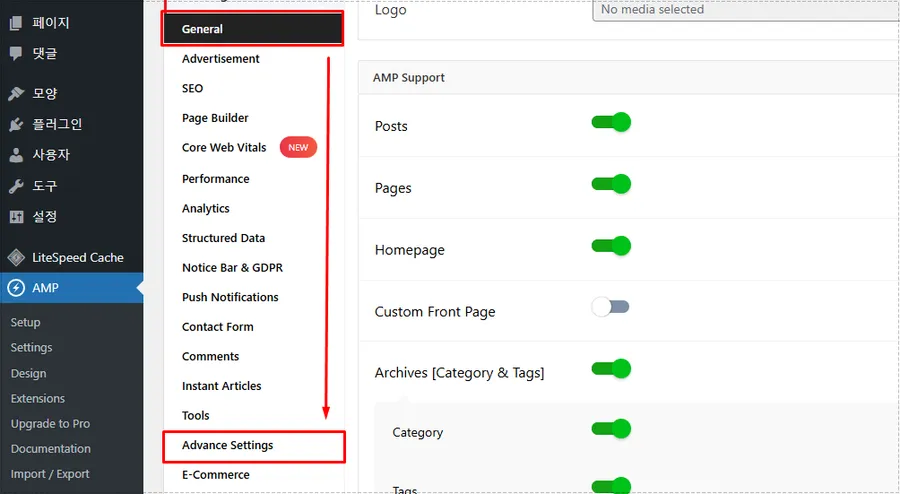Click the Plugins plug icon
Viewport: 900px width, 494px height.
[16, 124]
